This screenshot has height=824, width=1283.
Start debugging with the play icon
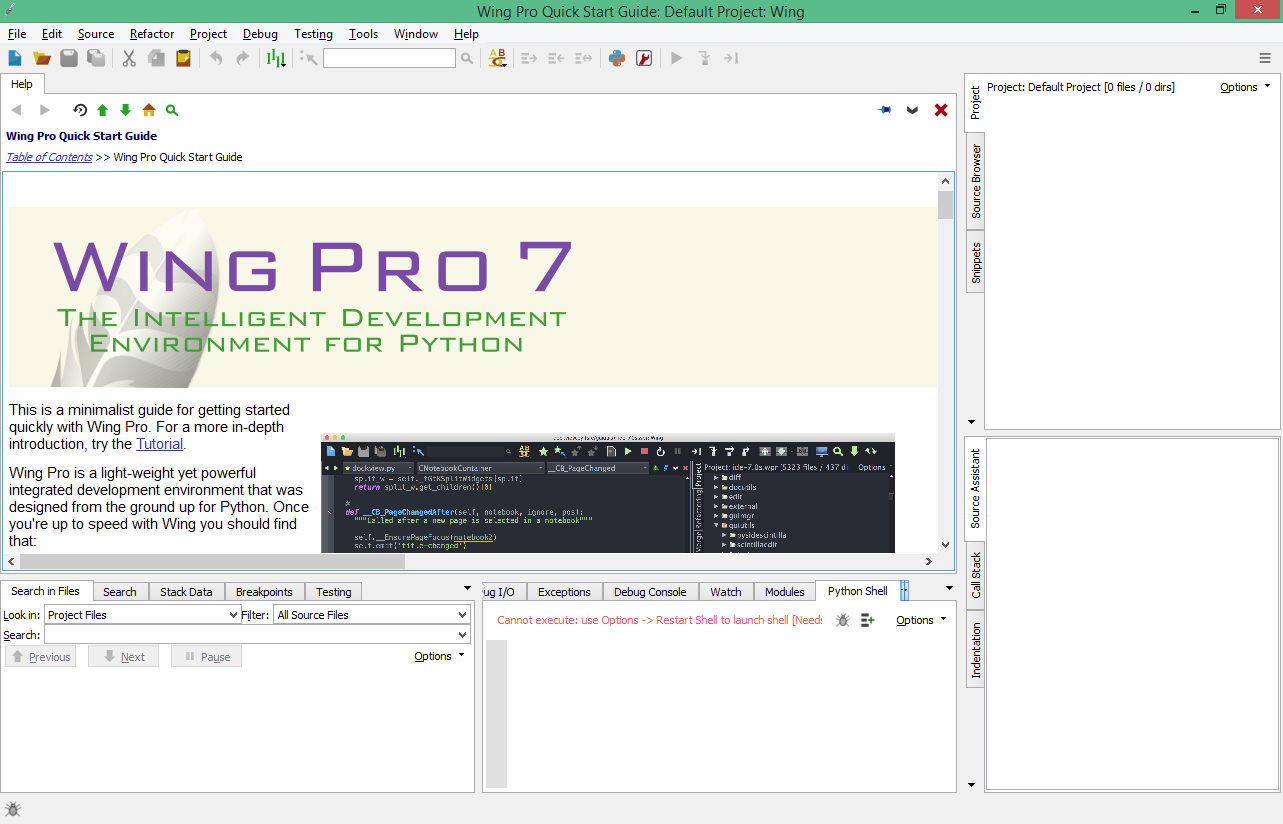[x=677, y=58]
